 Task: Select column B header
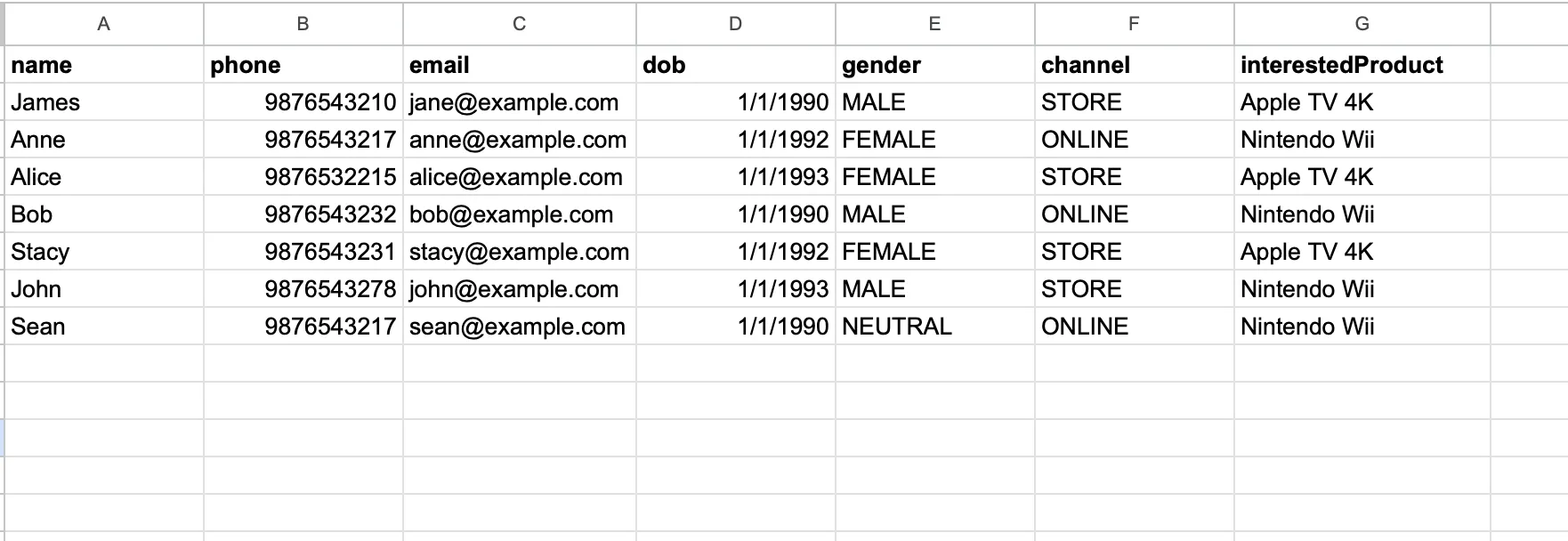coord(303,24)
